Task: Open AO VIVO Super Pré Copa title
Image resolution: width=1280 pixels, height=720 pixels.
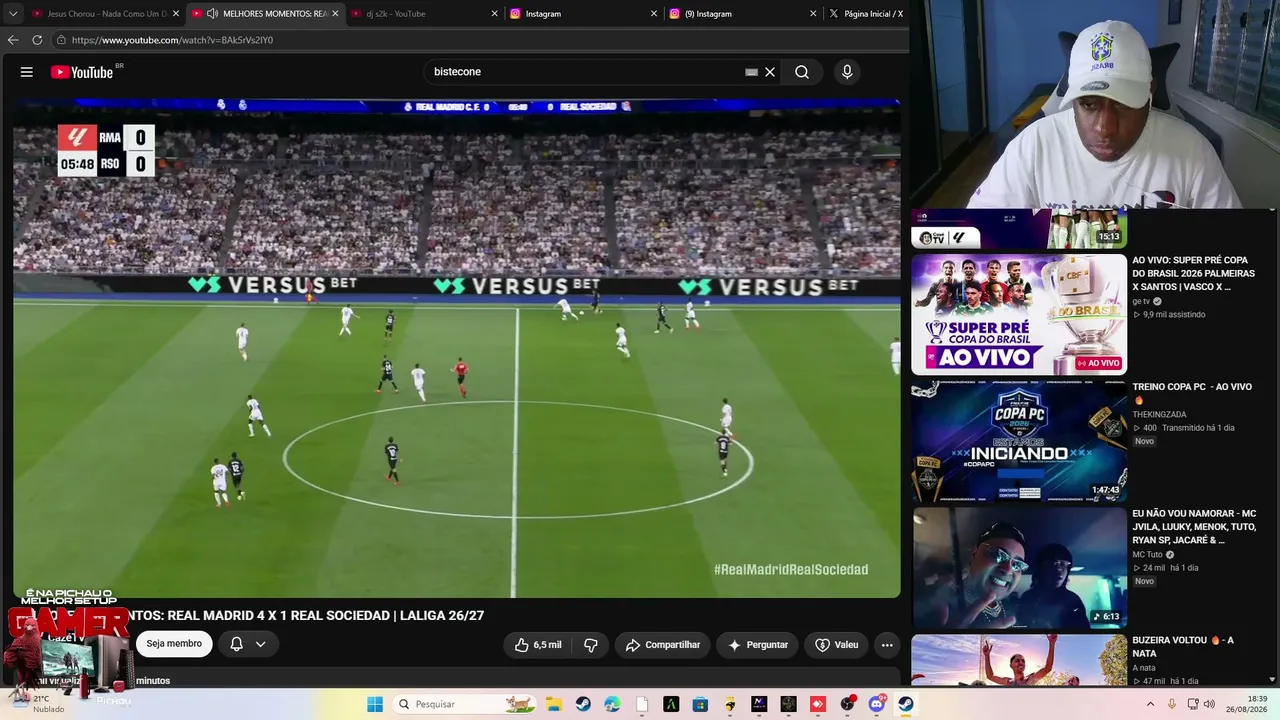Action: point(1193,273)
